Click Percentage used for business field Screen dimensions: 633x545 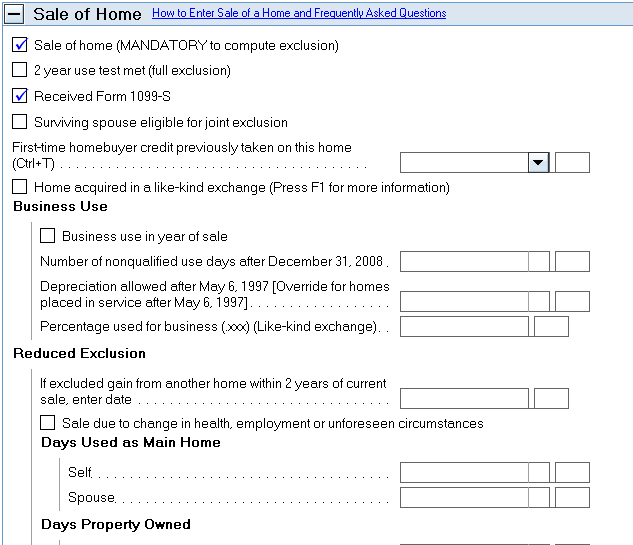(464, 326)
